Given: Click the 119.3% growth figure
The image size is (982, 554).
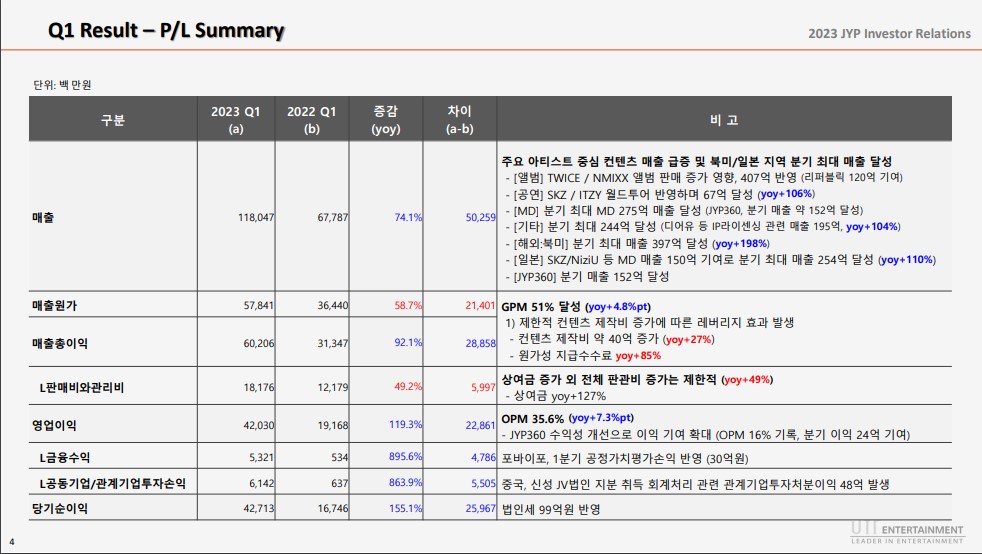Looking at the screenshot, I should 406,424.
